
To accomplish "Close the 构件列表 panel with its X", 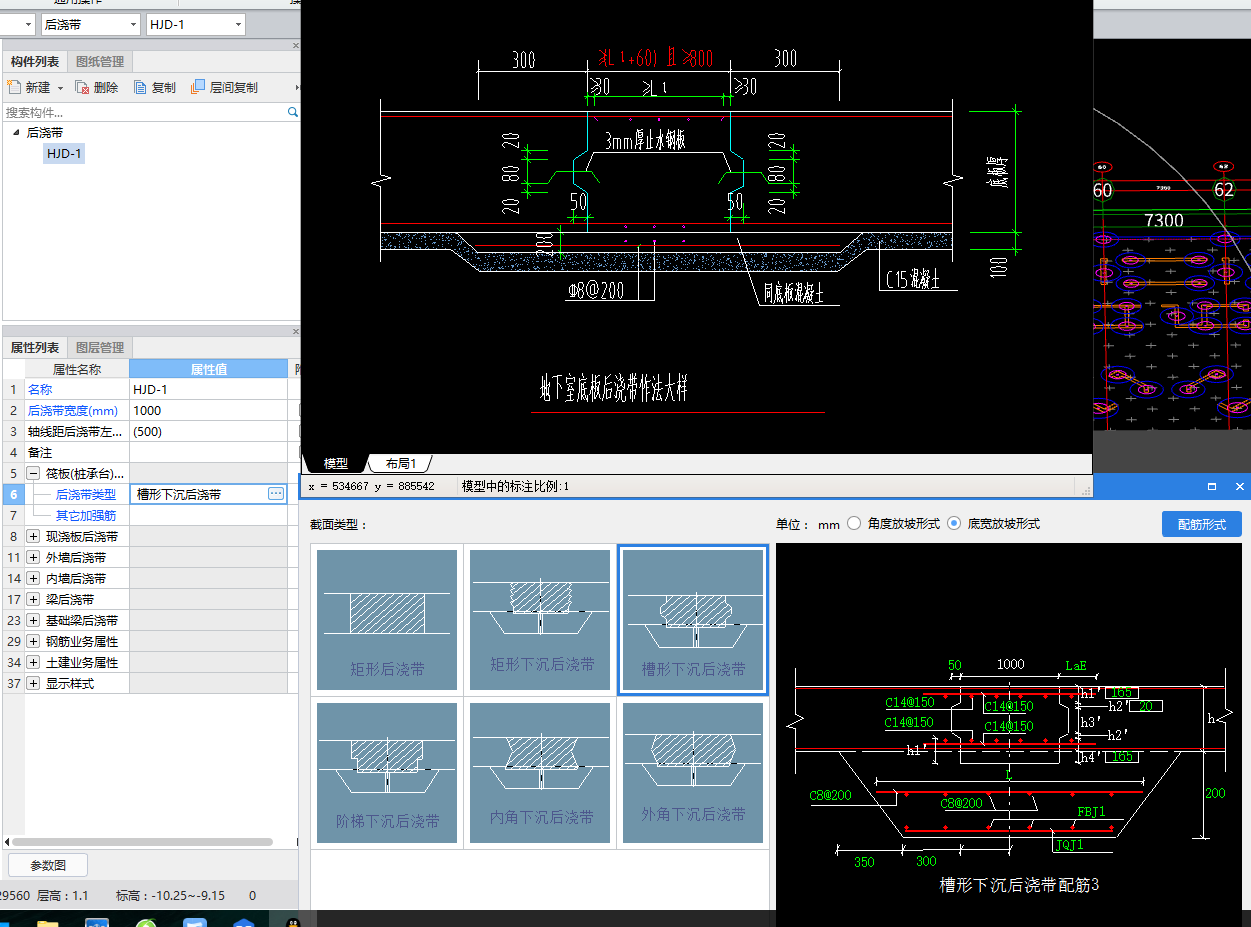I will click(x=295, y=45).
